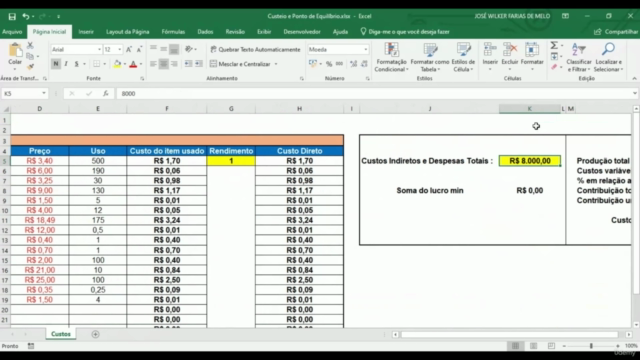Open Estilos de Célula gallery

[x=463, y=57]
